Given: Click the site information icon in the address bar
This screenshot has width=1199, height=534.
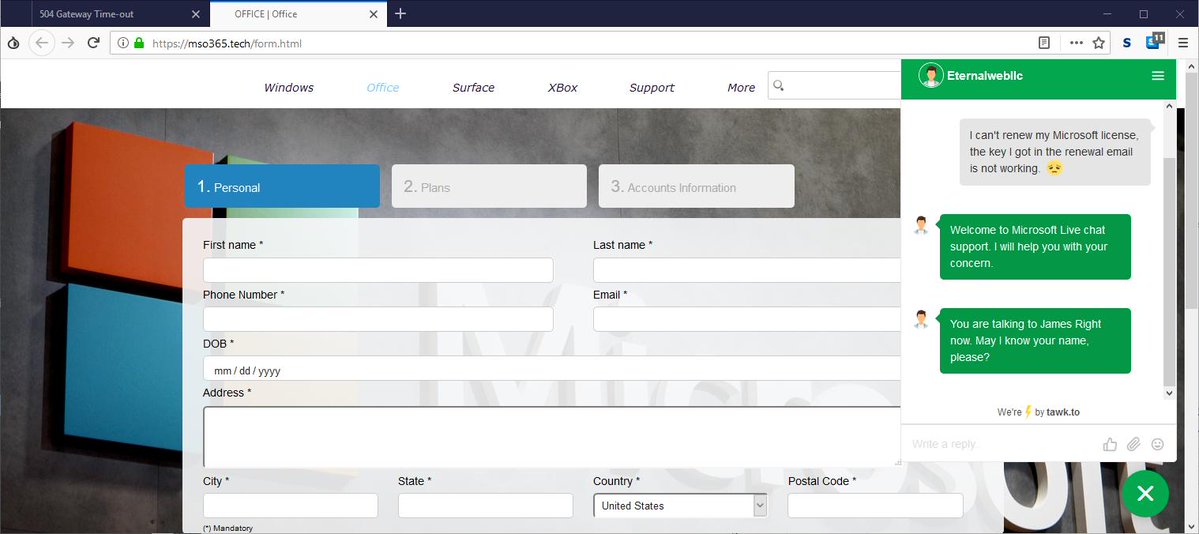Looking at the screenshot, I should (x=123, y=44).
